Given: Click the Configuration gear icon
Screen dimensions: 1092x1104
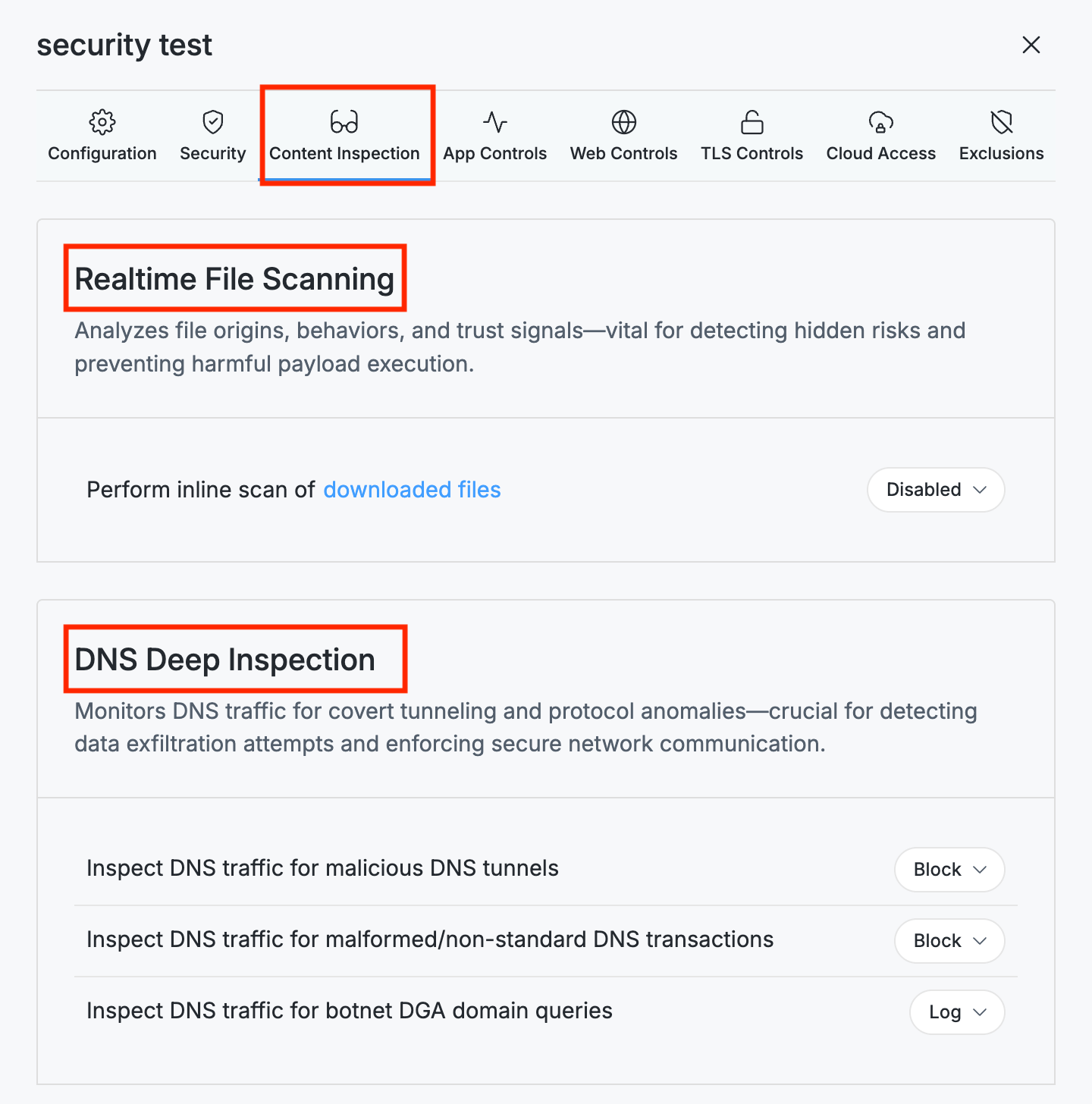Looking at the screenshot, I should click(x=102, y=122).
